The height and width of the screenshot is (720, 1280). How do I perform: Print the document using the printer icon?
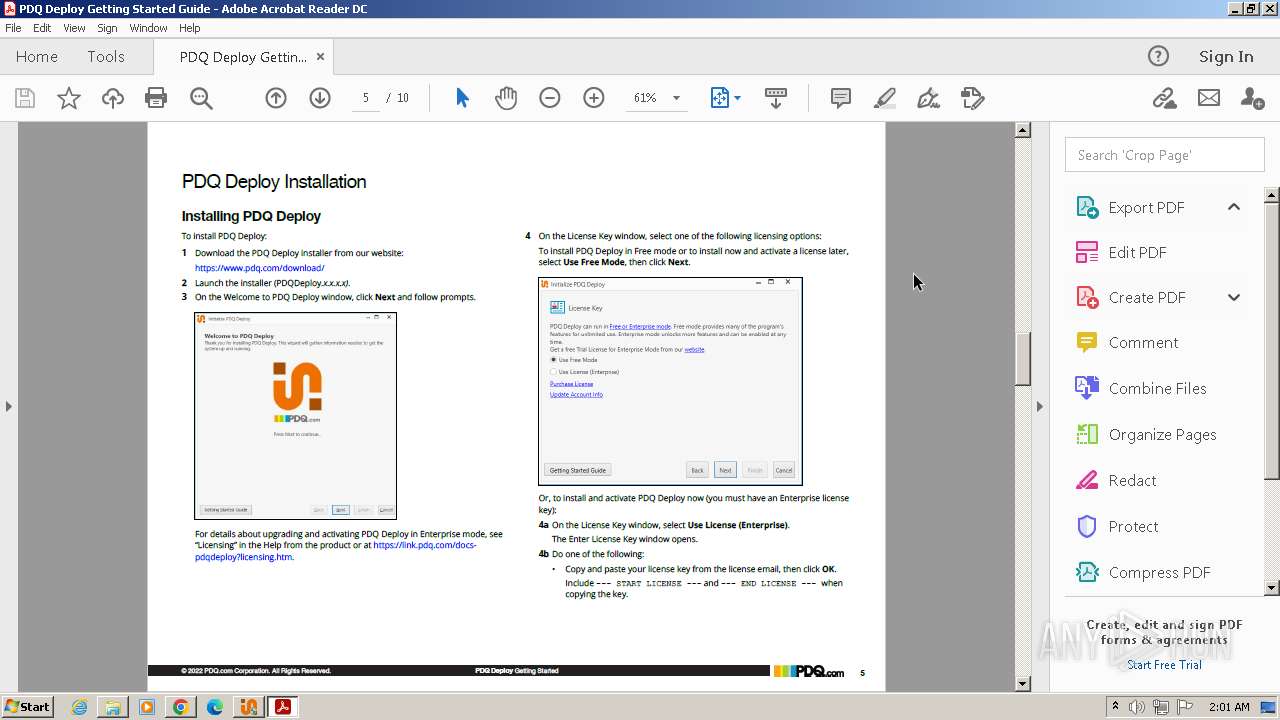(156, 98)
